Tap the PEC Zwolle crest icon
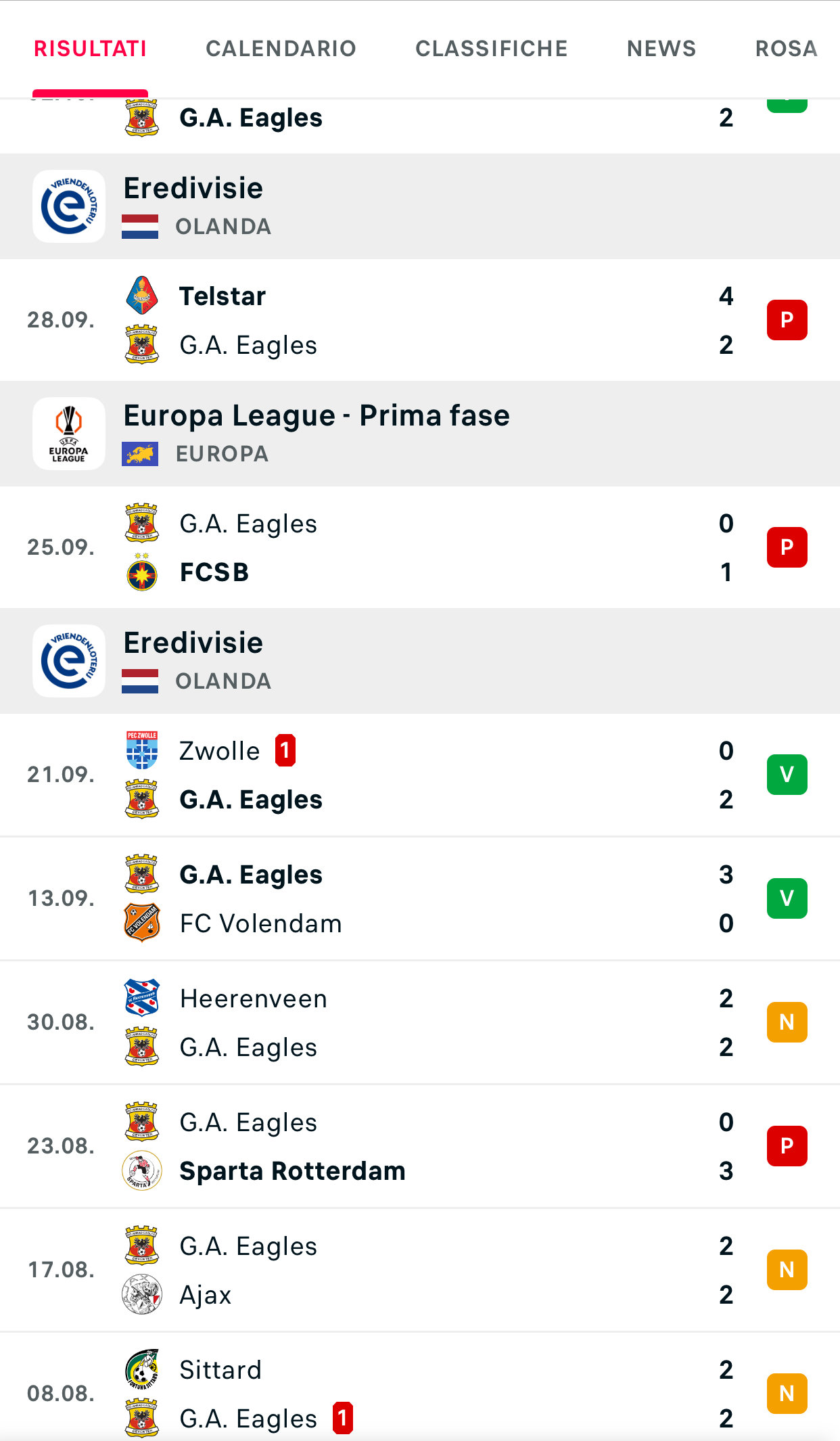The height and width of the screenshot is (1441, 840). 142,750
